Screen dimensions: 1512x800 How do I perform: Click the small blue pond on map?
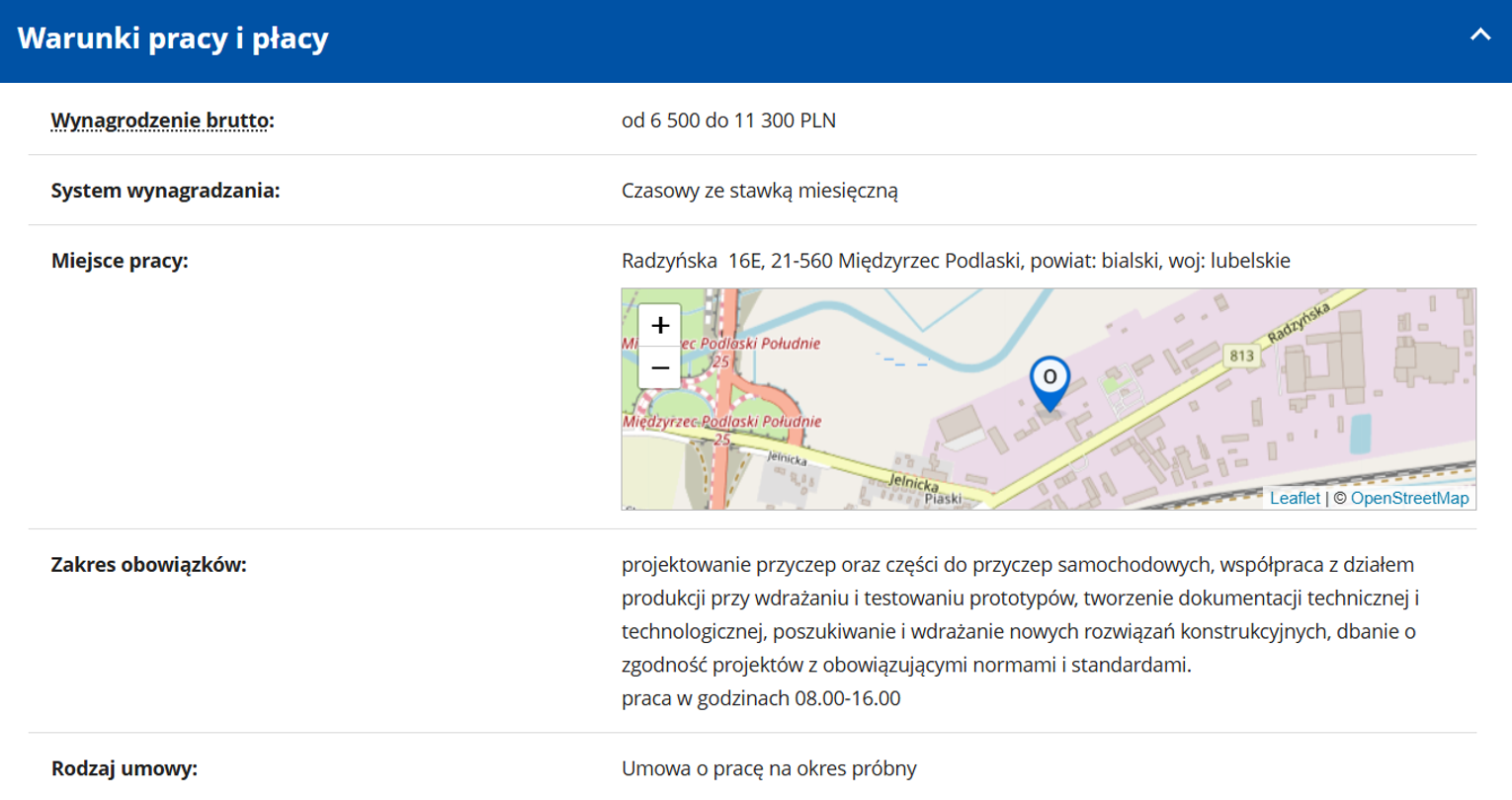tap(1360, 434)
